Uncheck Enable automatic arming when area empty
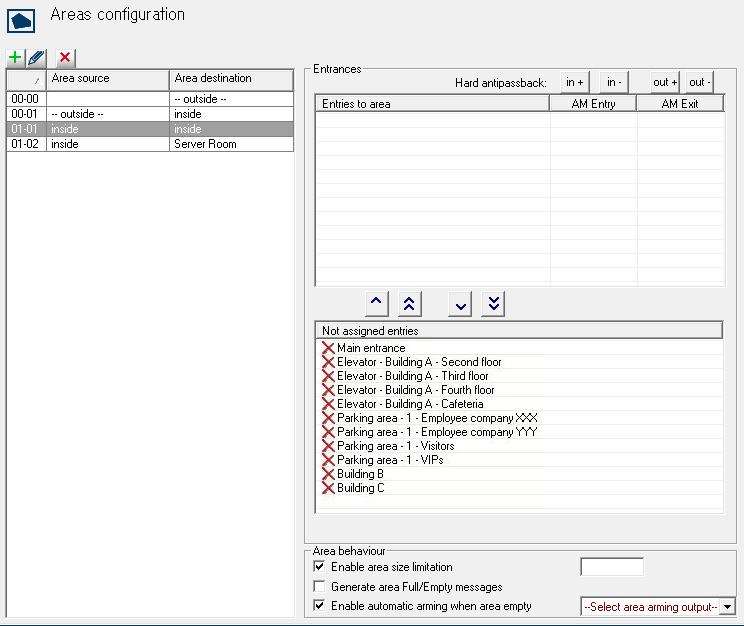 [319, 606]
